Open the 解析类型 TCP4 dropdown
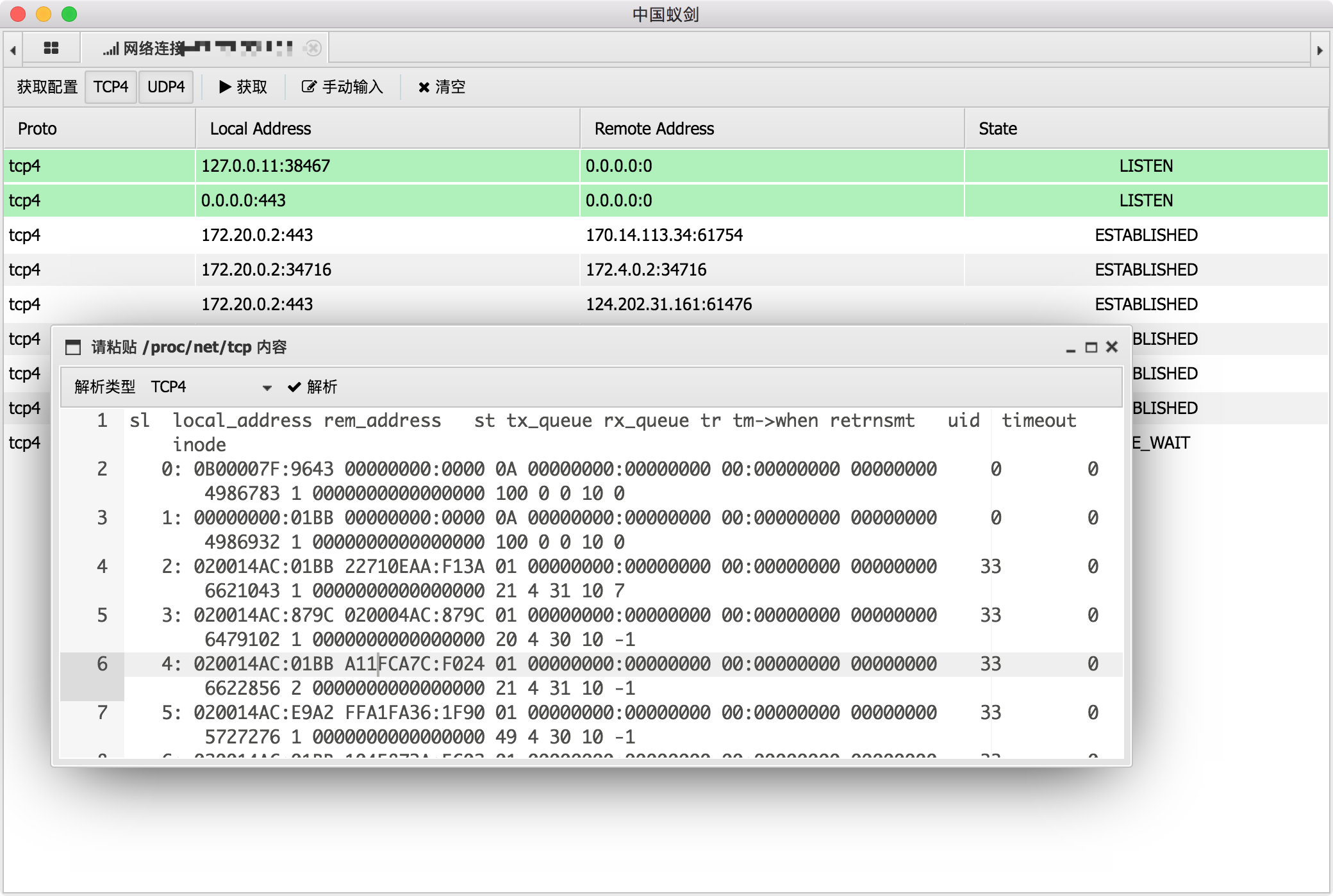Image resolution: width=1333 pixels, height=896 pixels. click(x=211, y=387)
